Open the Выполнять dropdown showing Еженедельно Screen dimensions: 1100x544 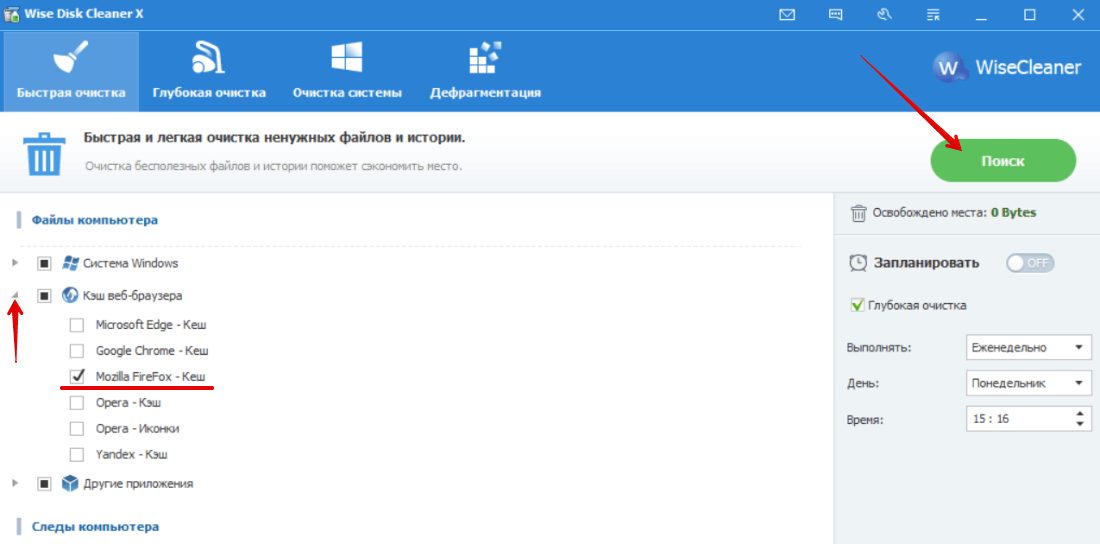click(x=1028, y=347)
